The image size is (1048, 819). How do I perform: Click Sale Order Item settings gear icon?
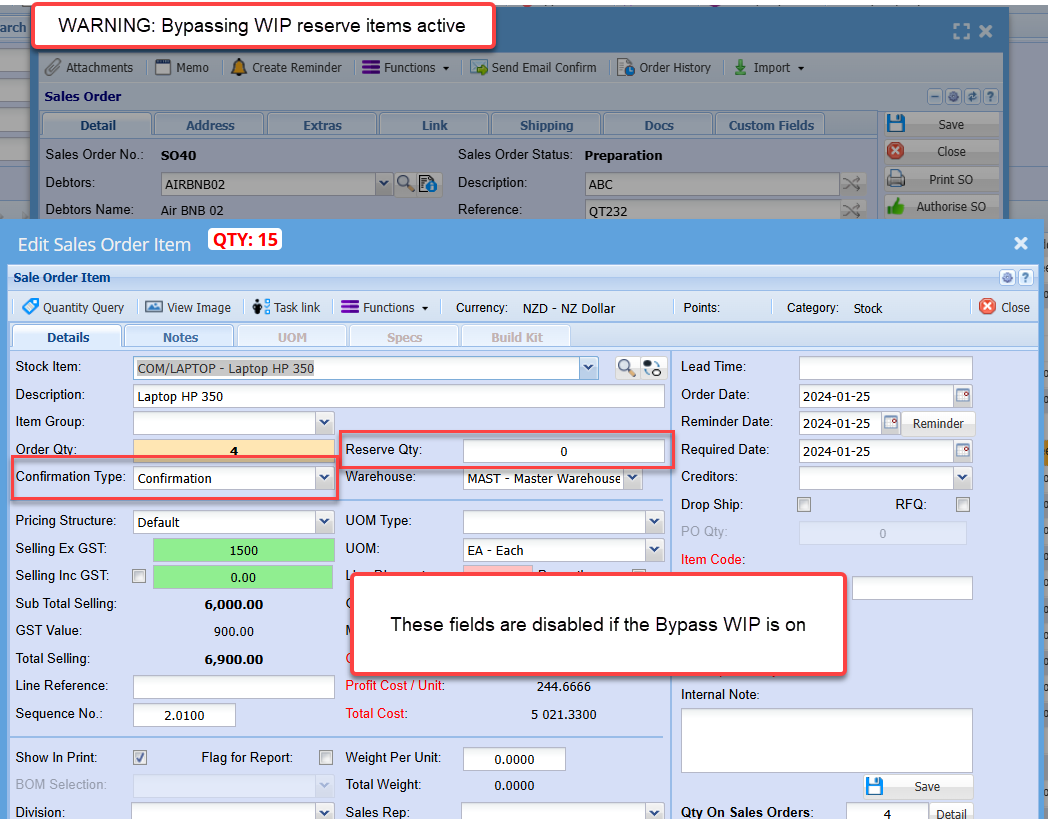point(1007,277)
